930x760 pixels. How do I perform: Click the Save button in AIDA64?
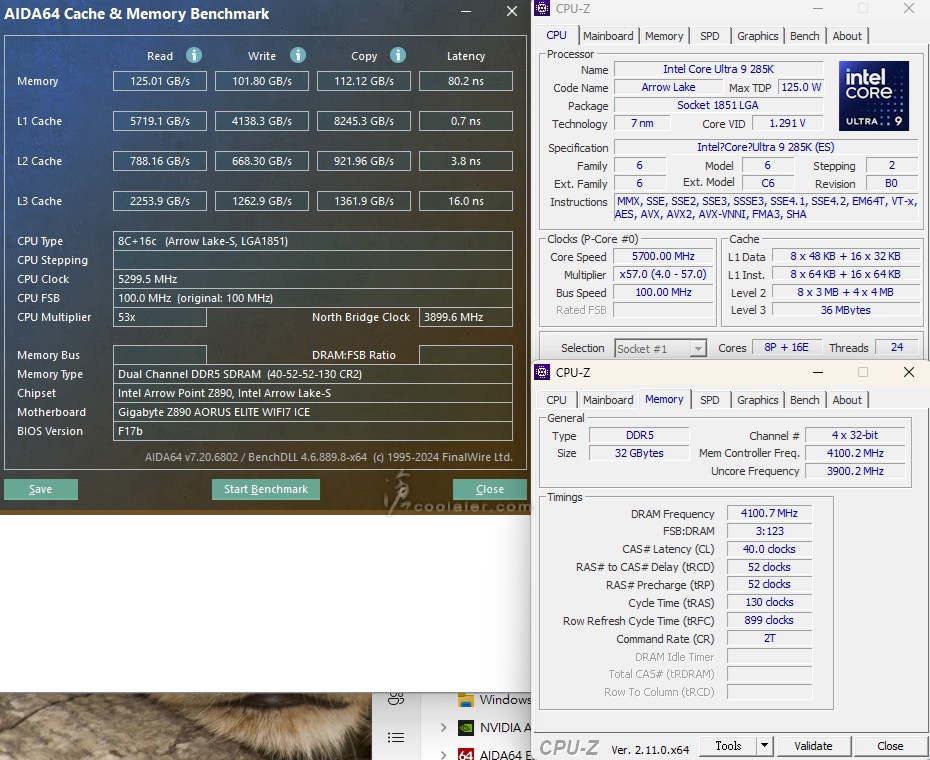(x=41, y=489)
